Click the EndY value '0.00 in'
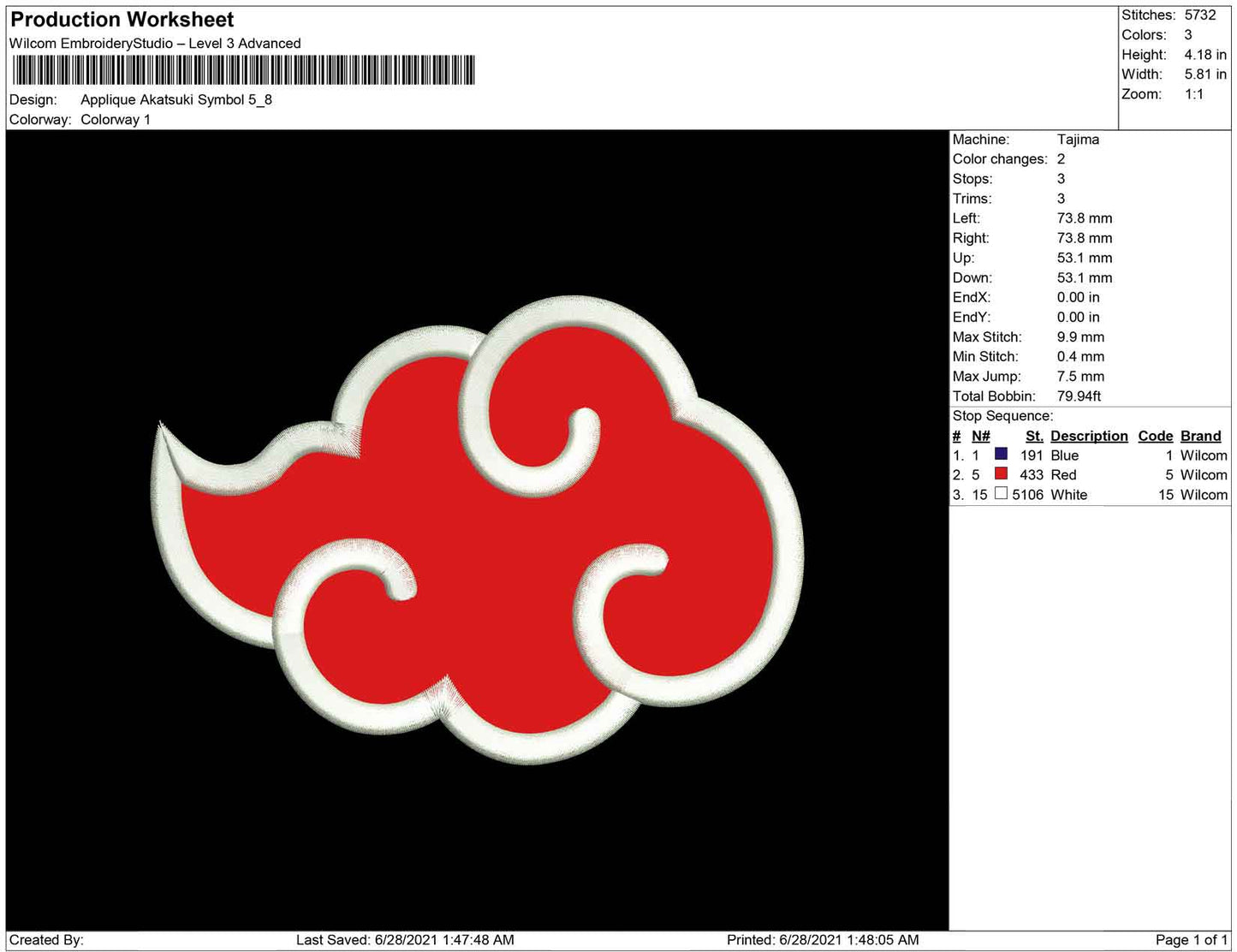1237x952 pixels. pyautogui.click(x=1079, y=317)
